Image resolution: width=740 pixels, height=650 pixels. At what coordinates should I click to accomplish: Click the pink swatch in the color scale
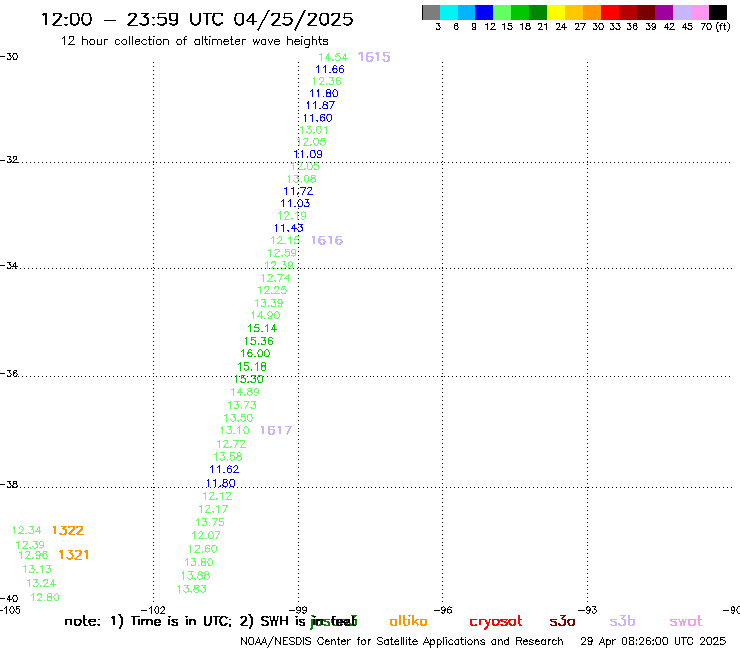700,12
